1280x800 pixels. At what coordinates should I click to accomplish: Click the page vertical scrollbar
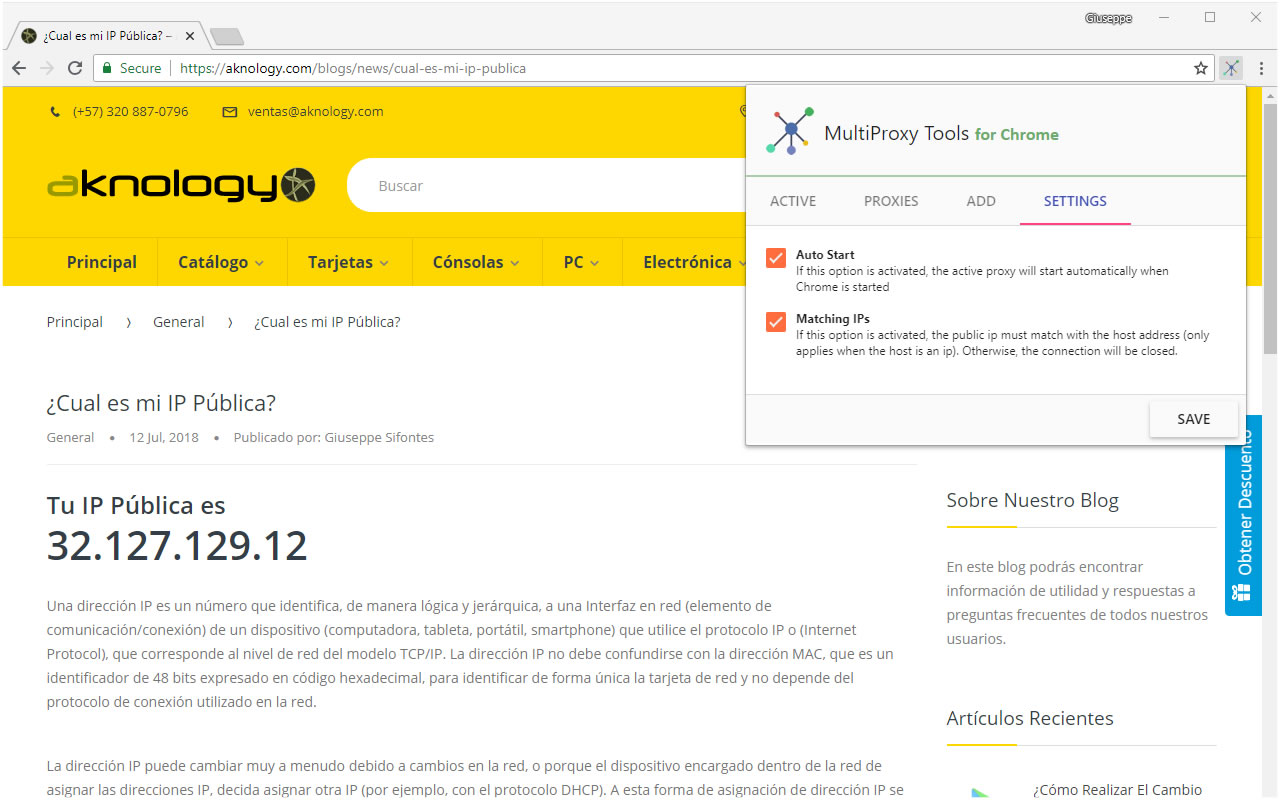click(x=1270, y=227)
